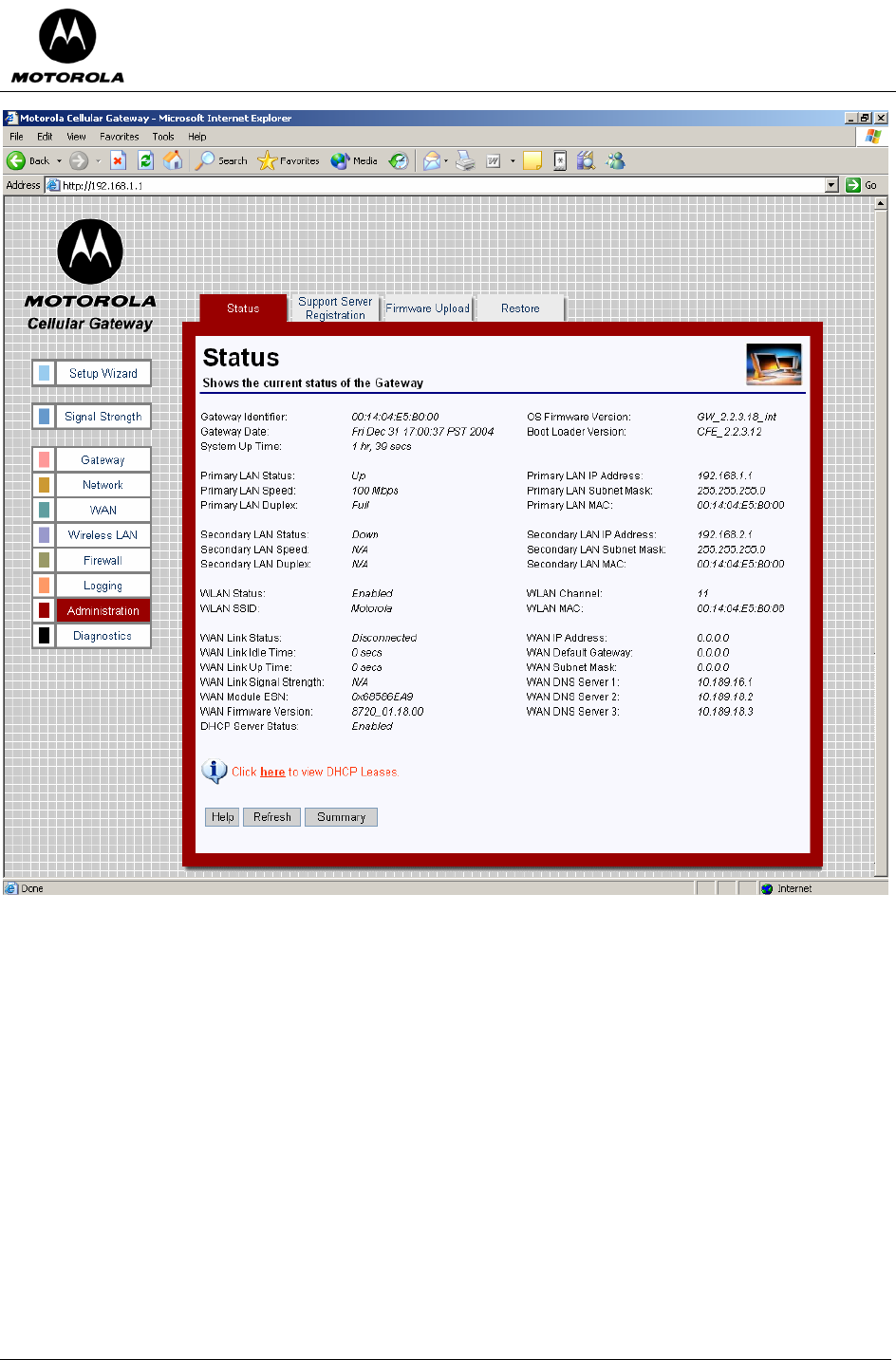Open the Search toolbar button
This screenshot has height=1360, width=896.
tap(221, 161)
